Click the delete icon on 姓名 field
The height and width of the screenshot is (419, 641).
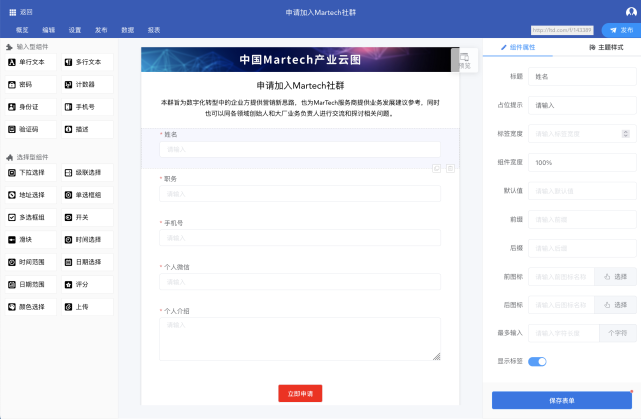coord(450,168)
